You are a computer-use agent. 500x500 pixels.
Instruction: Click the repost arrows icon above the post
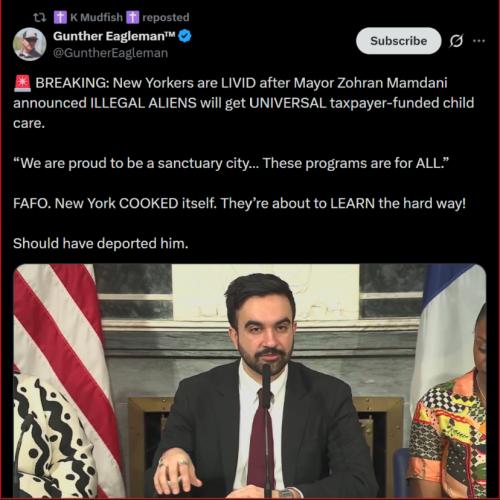pyautogui.click(x=40, y=17)
